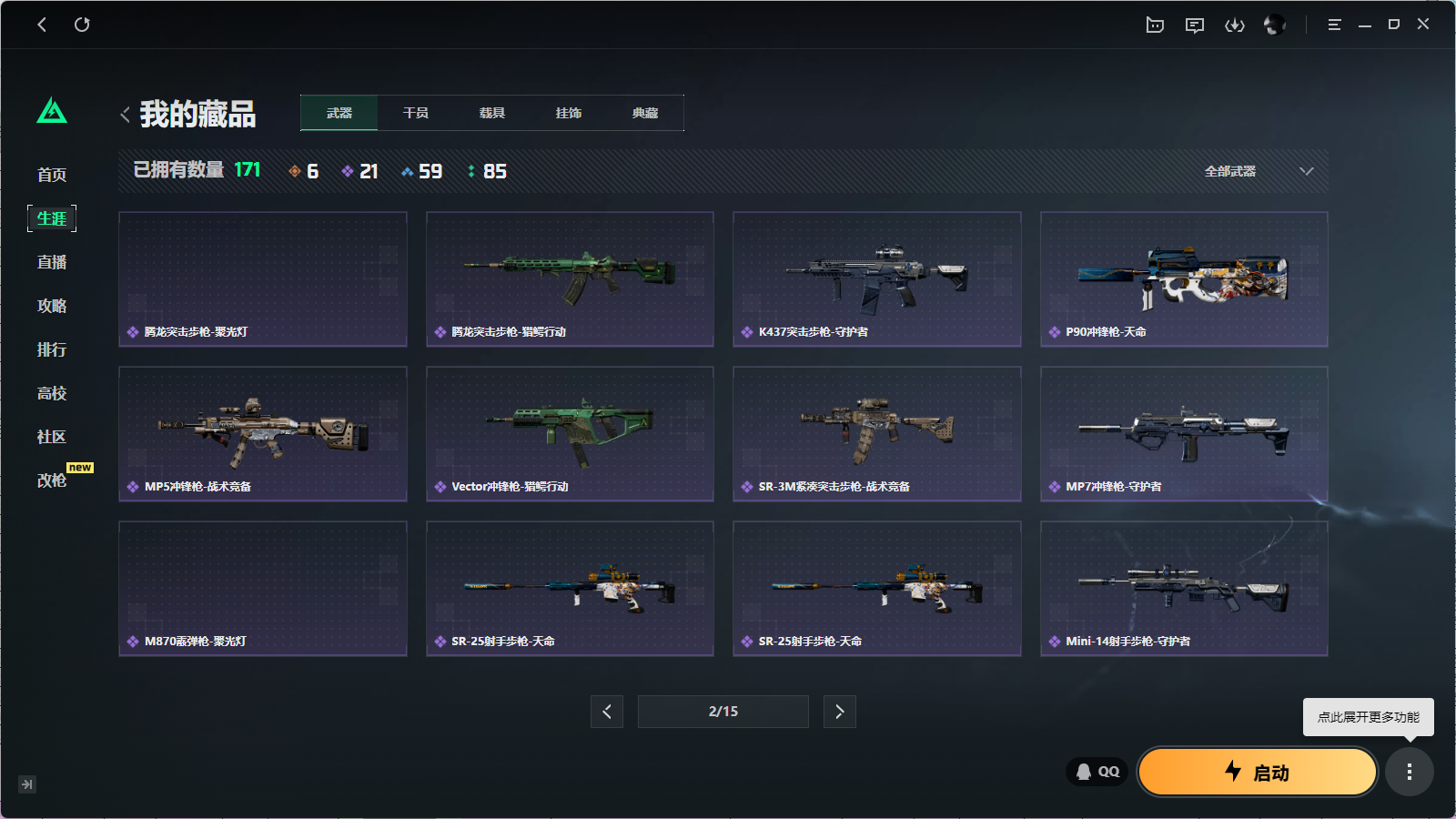1456x819 pixels.
Task: Switch to the 干员 tab
Action: [416, 113]
